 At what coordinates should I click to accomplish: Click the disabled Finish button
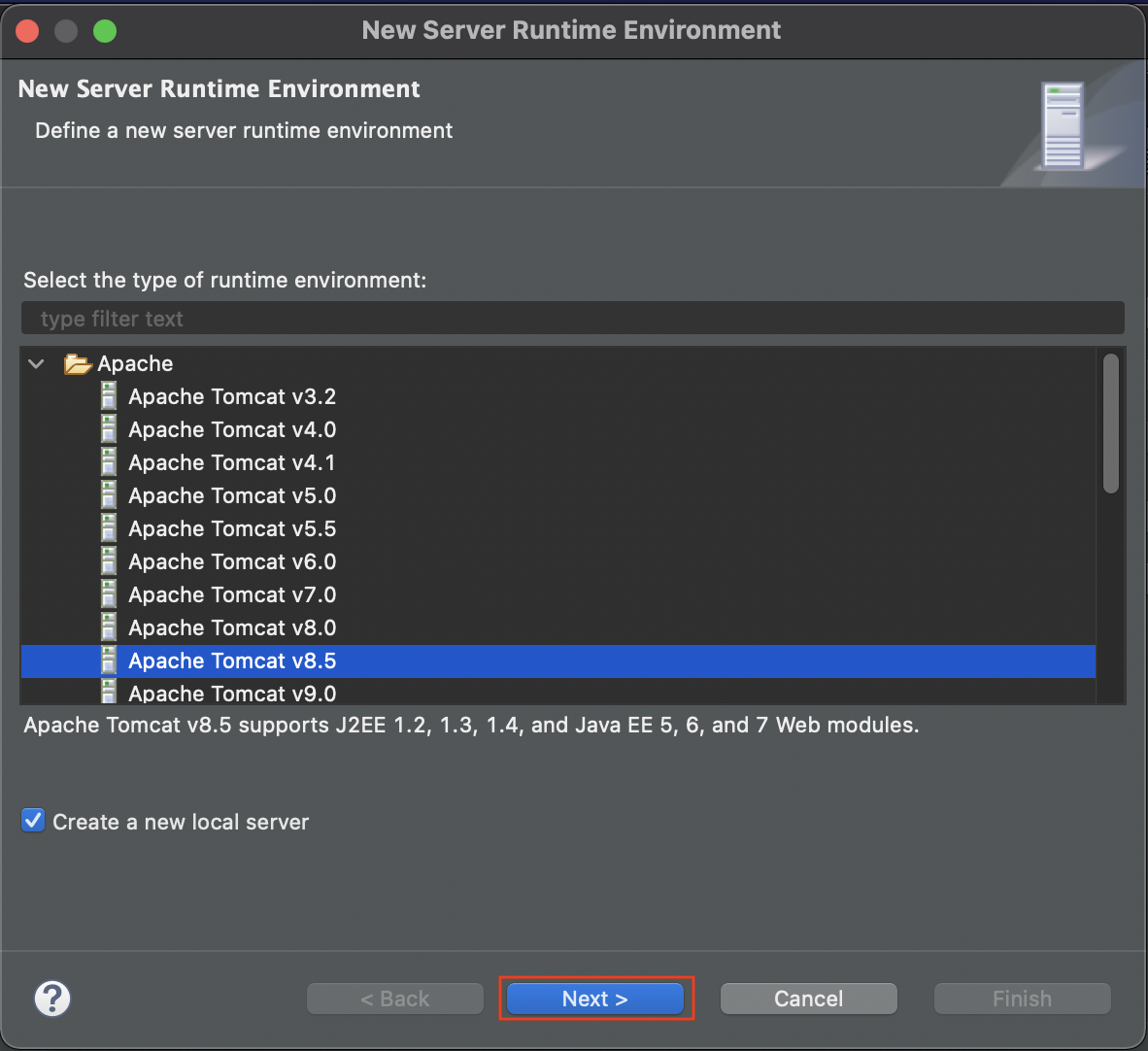(1022, 999)
